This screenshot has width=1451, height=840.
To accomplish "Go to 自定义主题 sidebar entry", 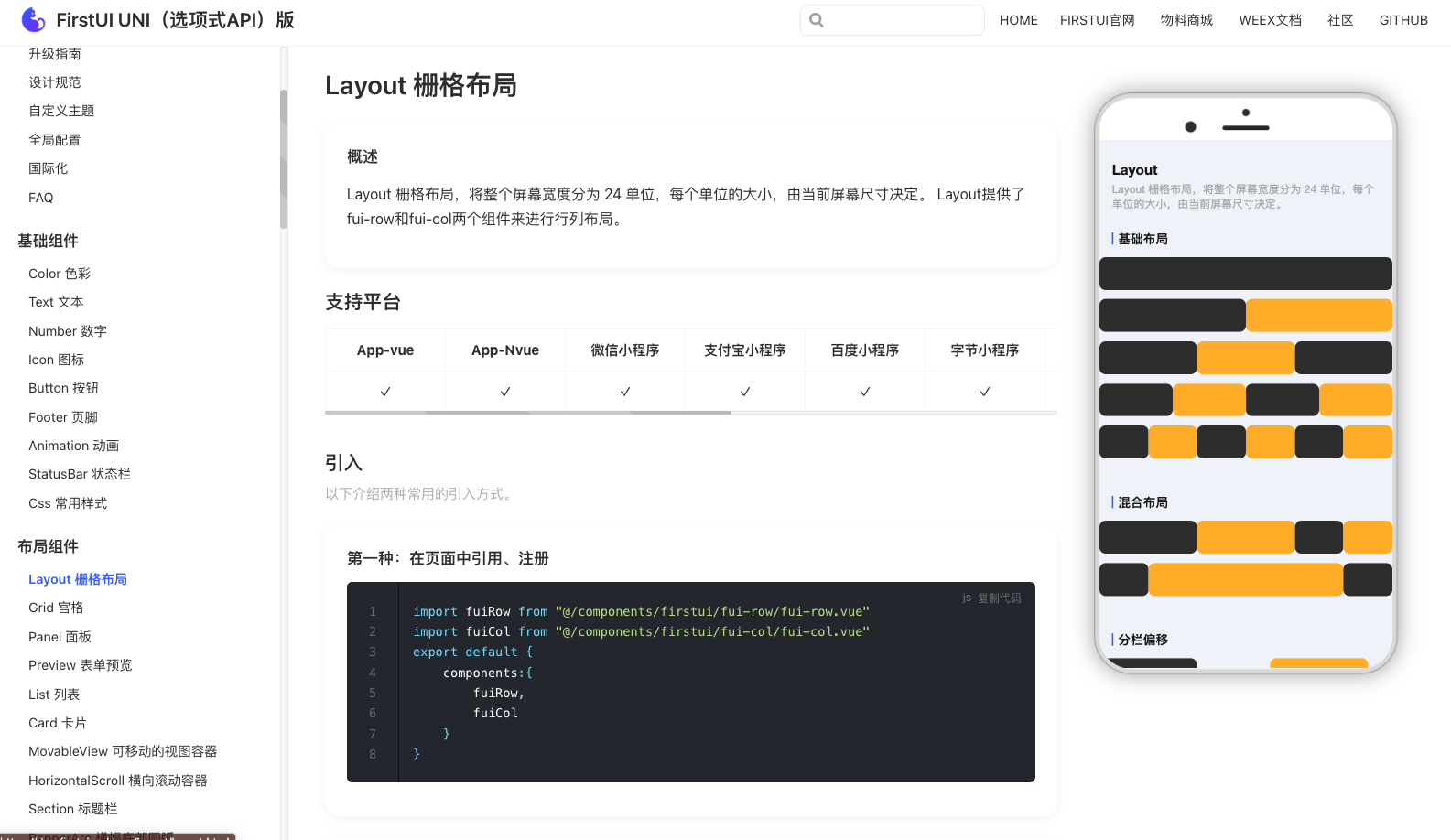I will tap(61, 111).
